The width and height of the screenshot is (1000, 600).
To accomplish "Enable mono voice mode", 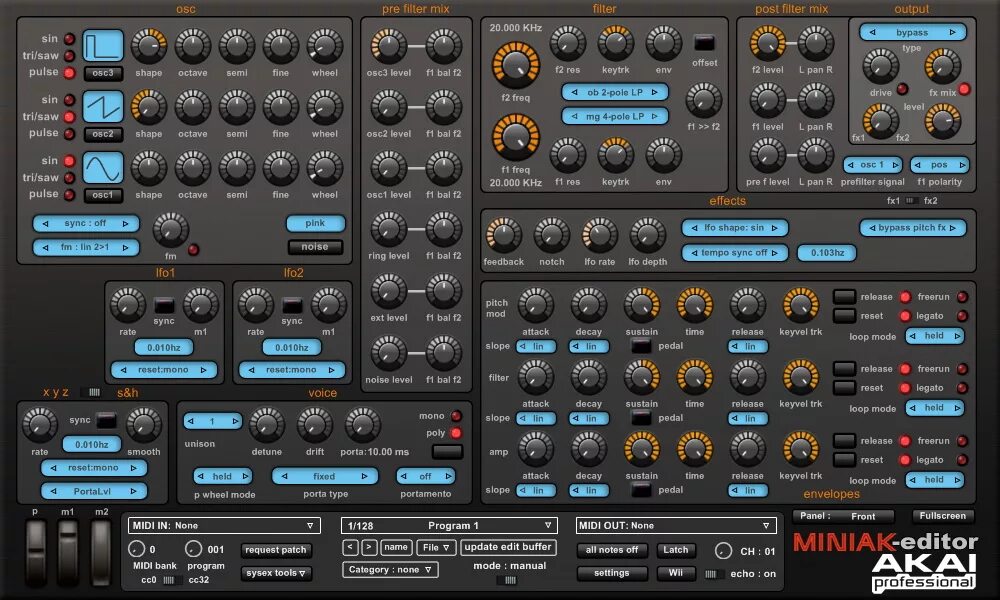I will click(x=456, y=416).
